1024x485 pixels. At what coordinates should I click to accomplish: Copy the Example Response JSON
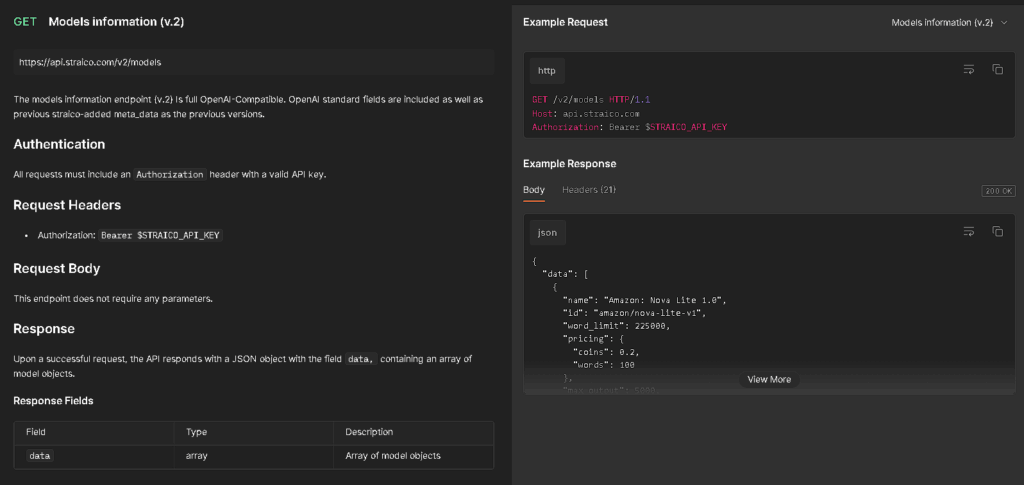[997, 231]
